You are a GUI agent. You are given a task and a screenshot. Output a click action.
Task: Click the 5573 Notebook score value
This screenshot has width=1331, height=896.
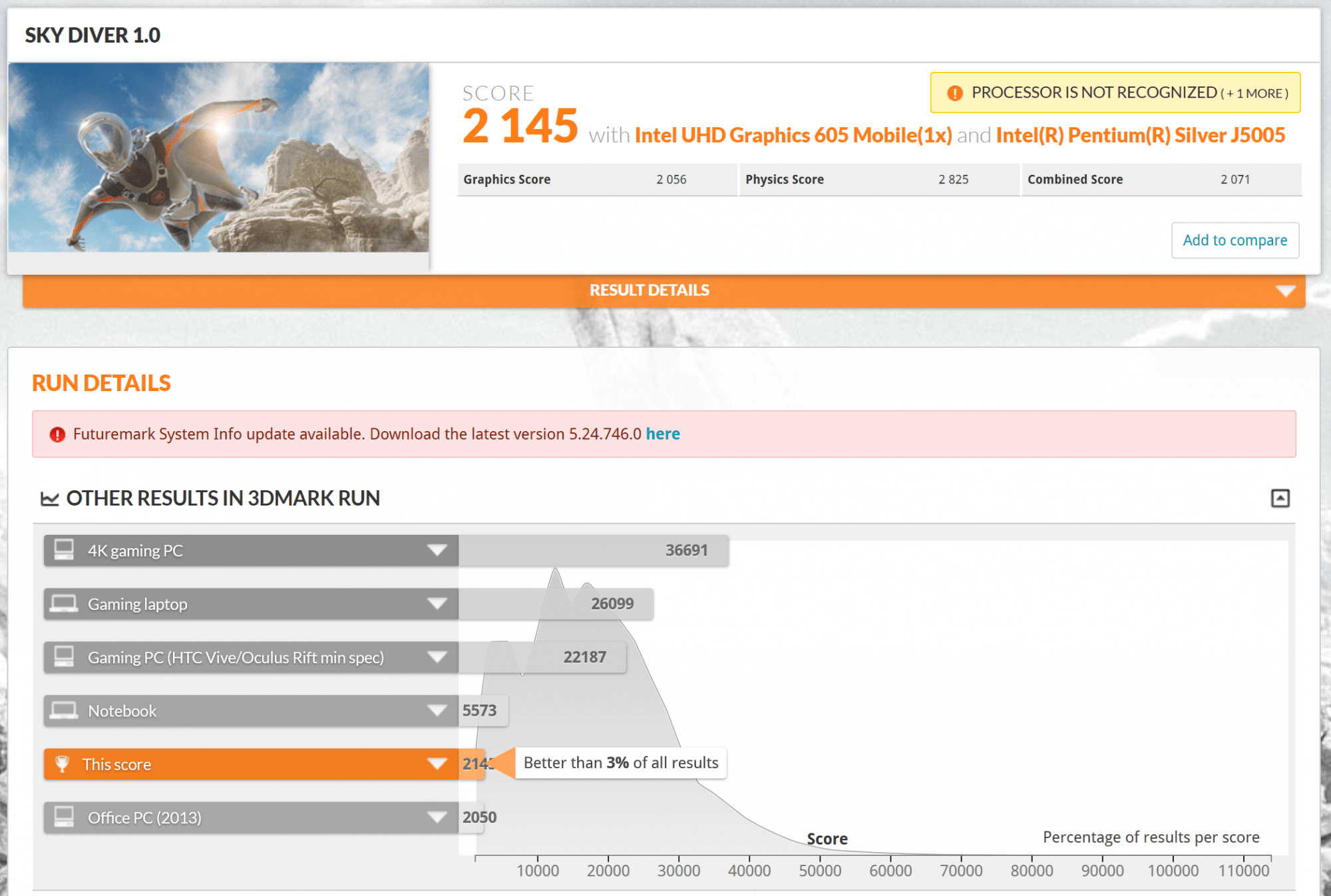pyautogui.click(x=480, y=710)
